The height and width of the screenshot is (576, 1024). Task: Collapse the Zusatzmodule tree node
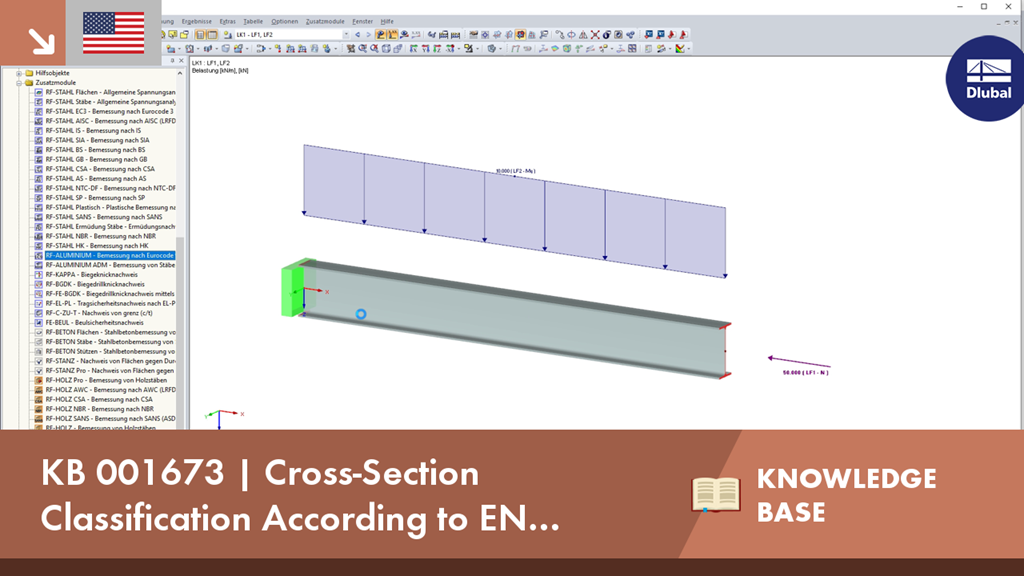(19, 83)
